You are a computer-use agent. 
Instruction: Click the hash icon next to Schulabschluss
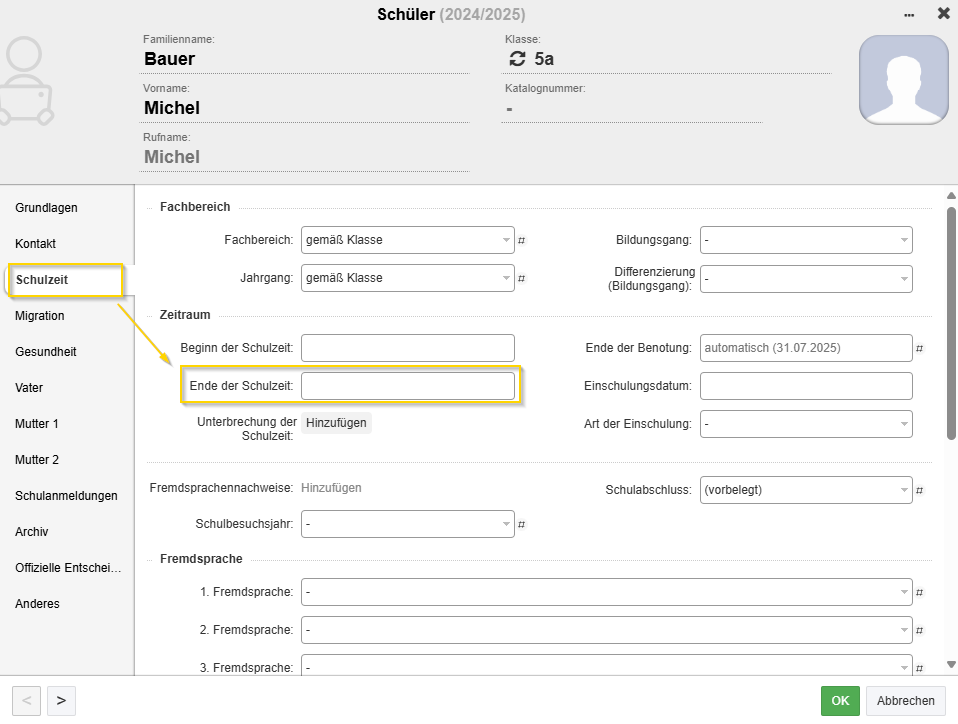919,490
